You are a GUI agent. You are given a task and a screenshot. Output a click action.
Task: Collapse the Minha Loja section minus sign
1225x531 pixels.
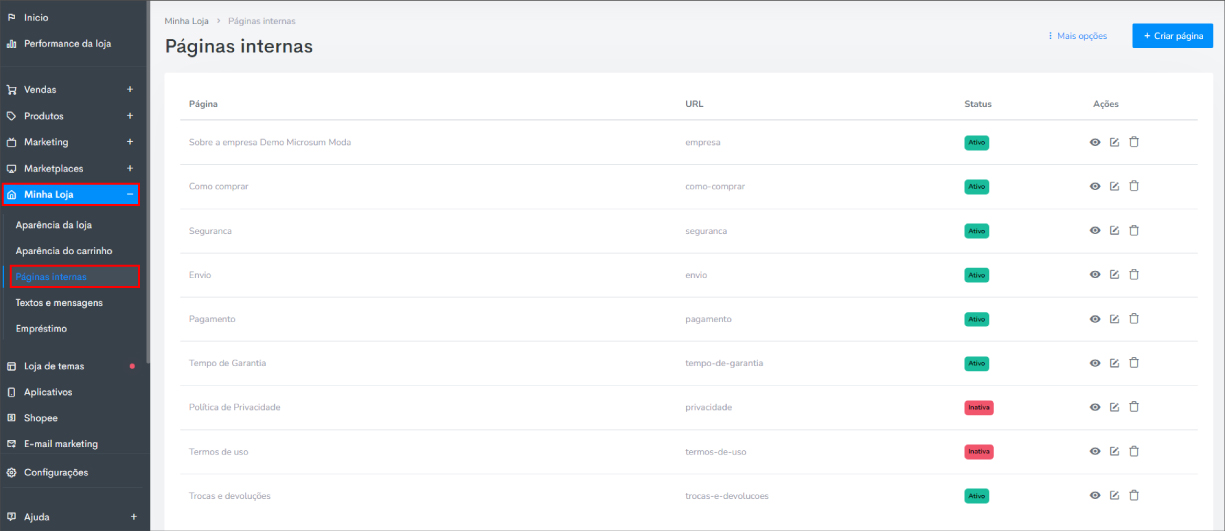coord(130,194)
